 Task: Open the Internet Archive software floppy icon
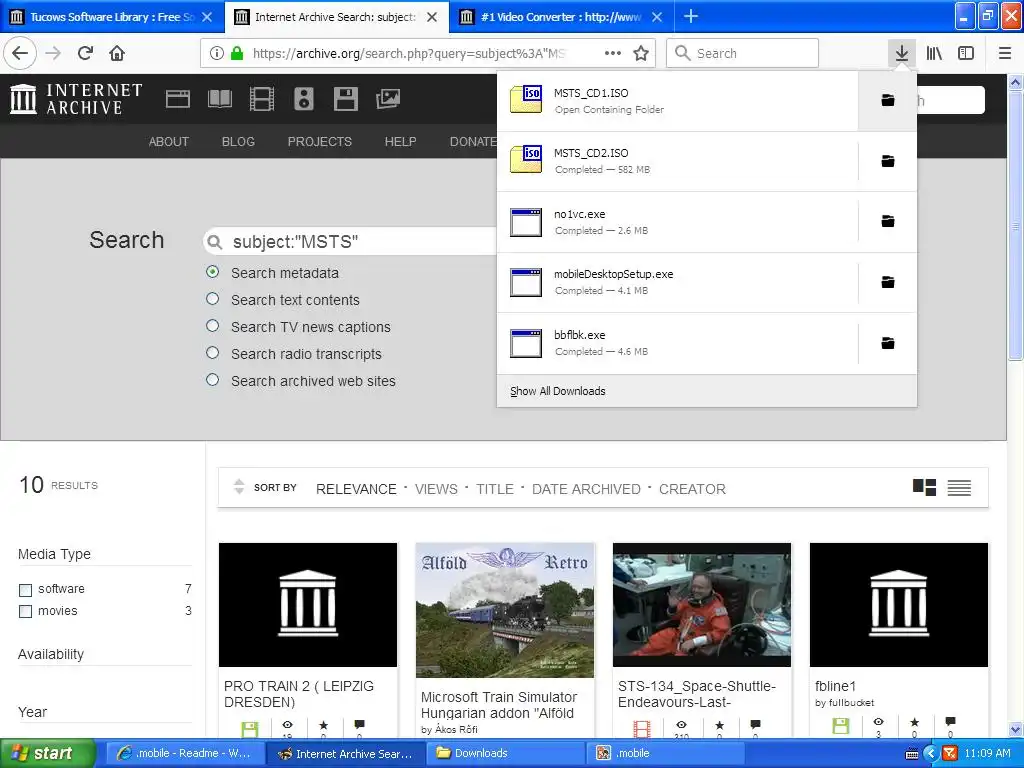pos(345,99)
